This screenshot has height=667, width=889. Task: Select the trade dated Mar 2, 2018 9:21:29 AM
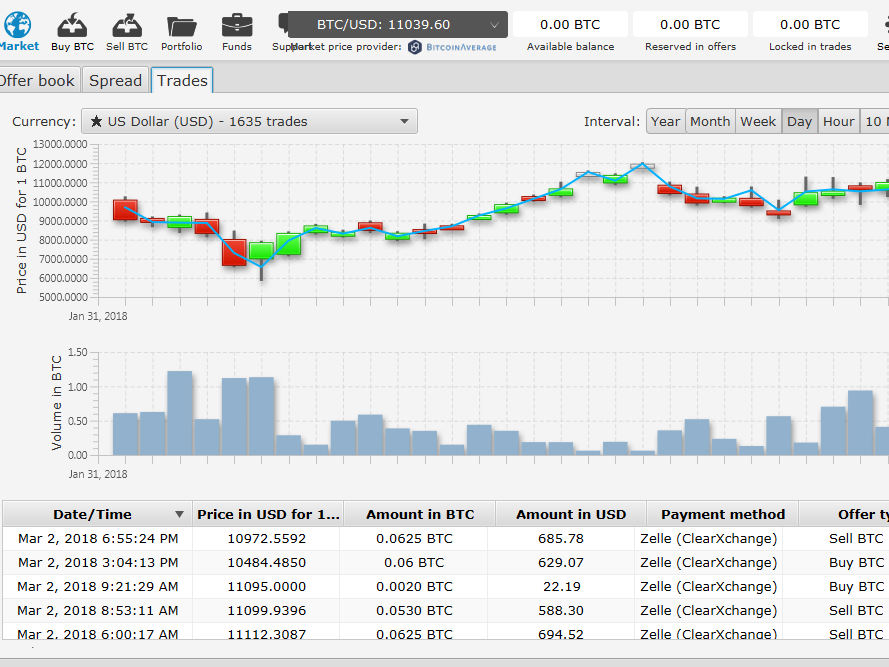[446, 586]
